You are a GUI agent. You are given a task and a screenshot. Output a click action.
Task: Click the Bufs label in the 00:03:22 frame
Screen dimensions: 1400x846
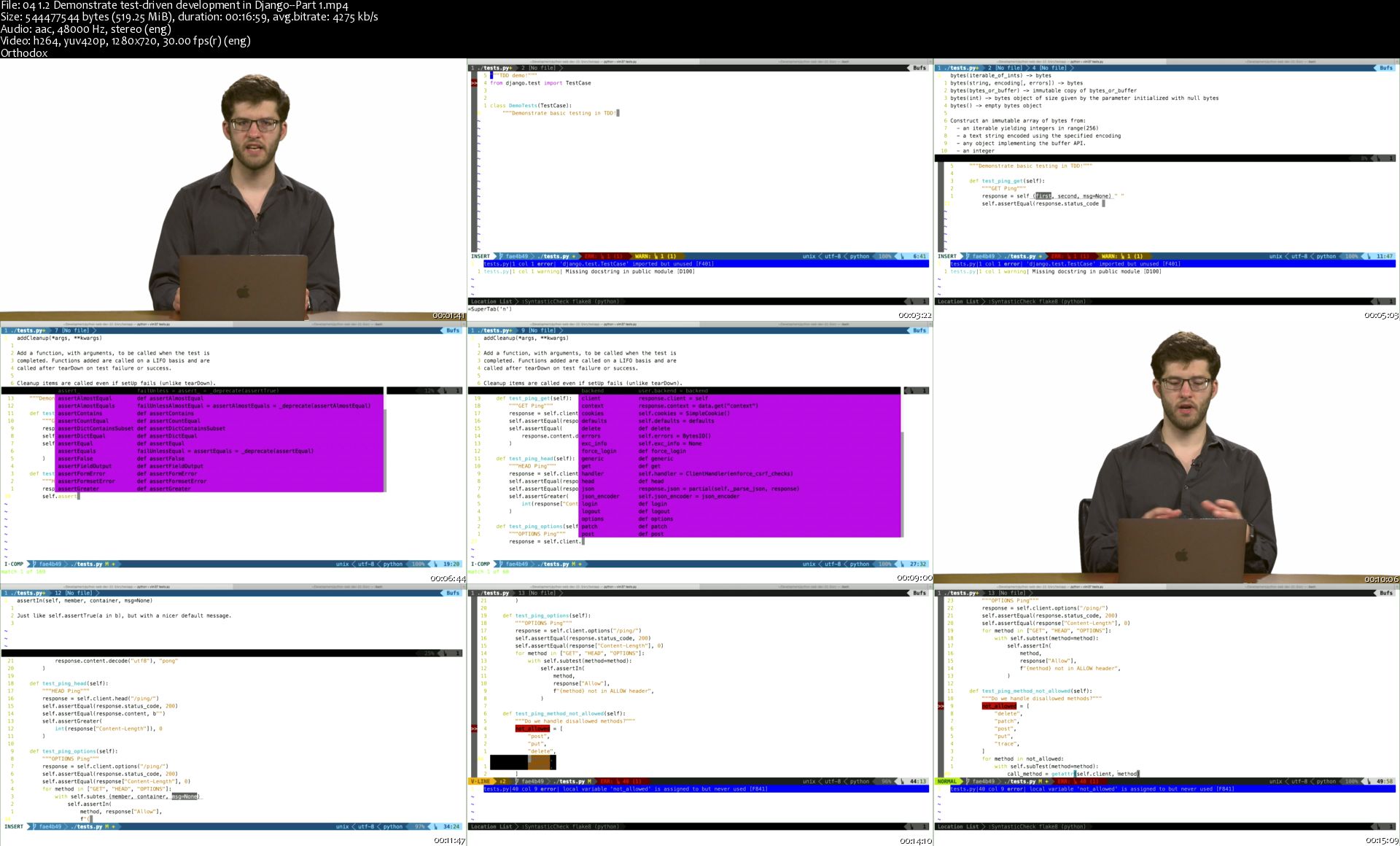click(919, 68)
